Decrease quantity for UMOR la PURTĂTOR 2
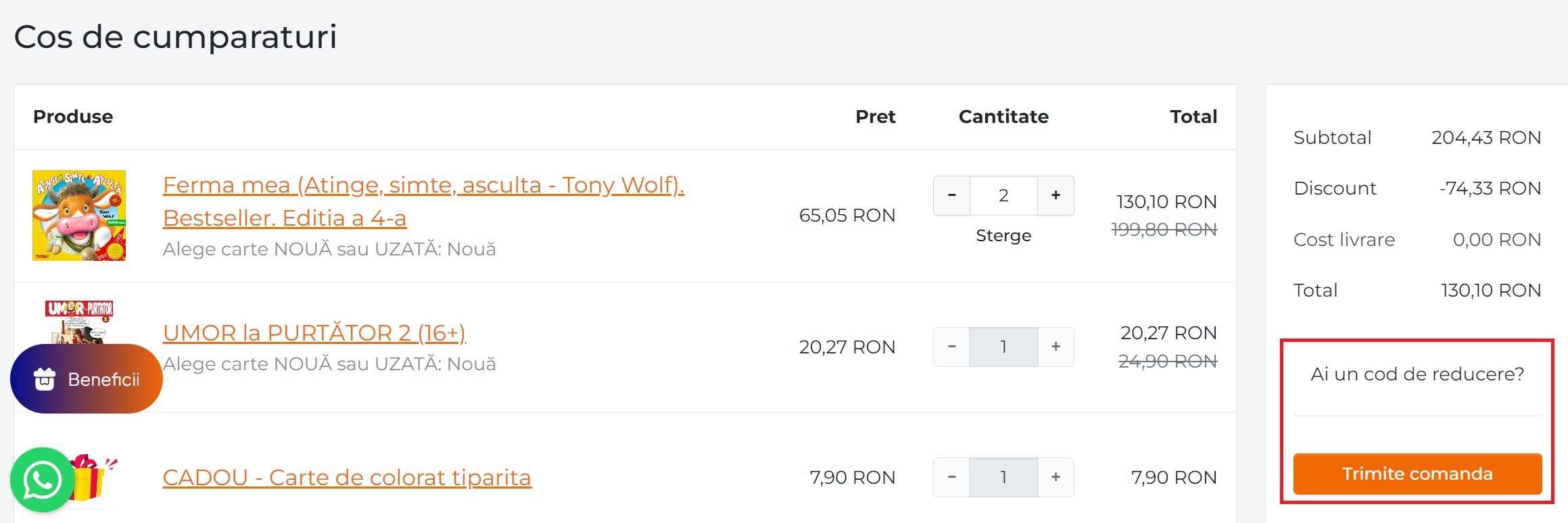Screen dimensions: 1568x523 [951, 347]
